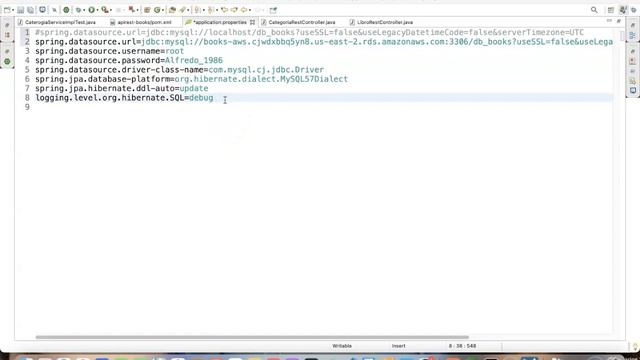640x360 pixels.
Task: Click the username value 'root'
Action: (x=174, y=51)
